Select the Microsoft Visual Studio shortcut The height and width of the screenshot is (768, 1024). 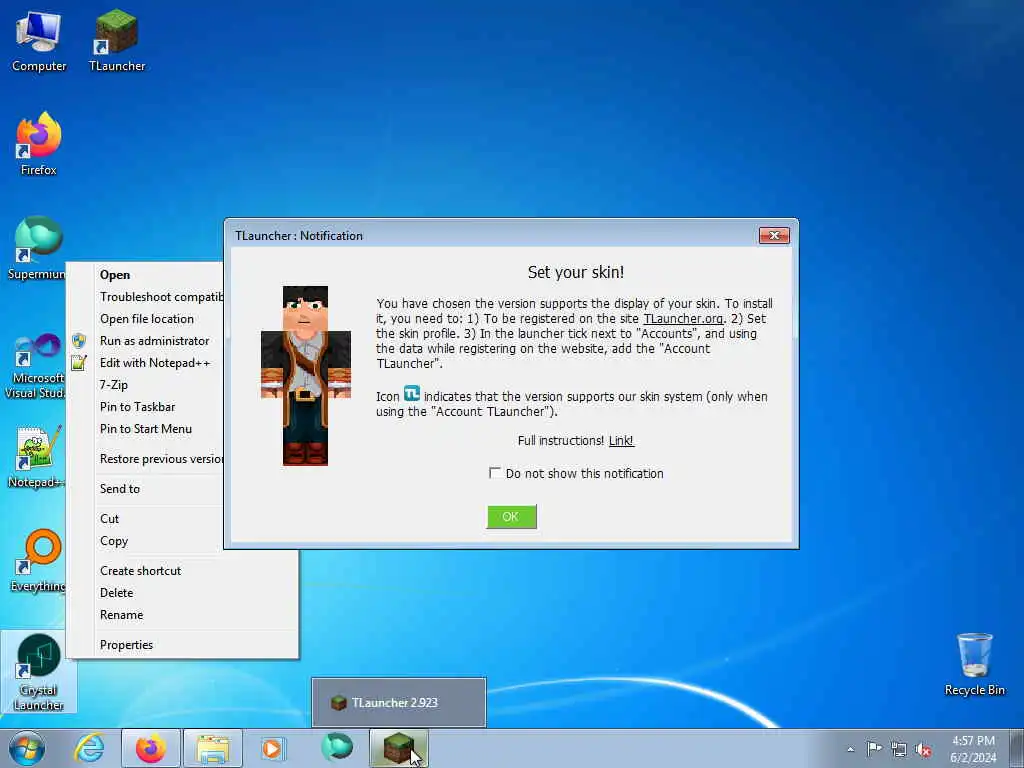coord(35,366)
